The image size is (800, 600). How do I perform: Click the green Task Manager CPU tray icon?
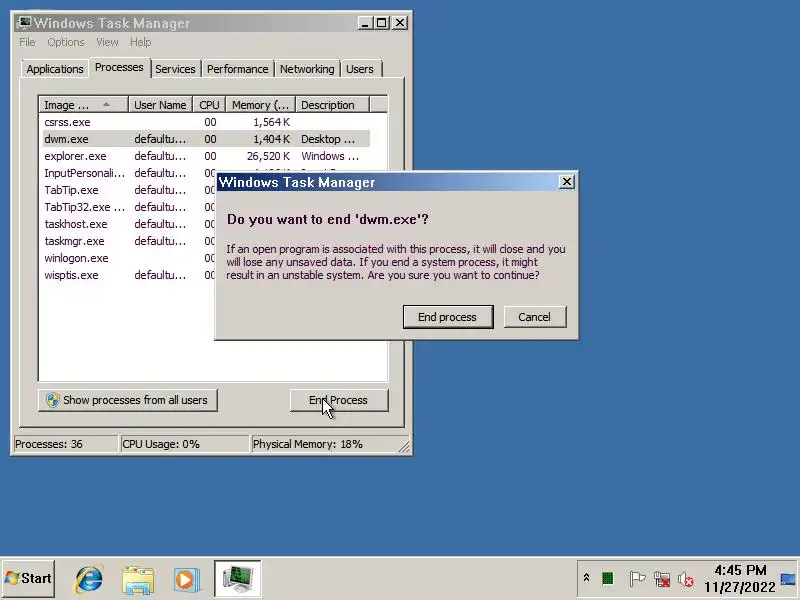[x=607, y=578]
